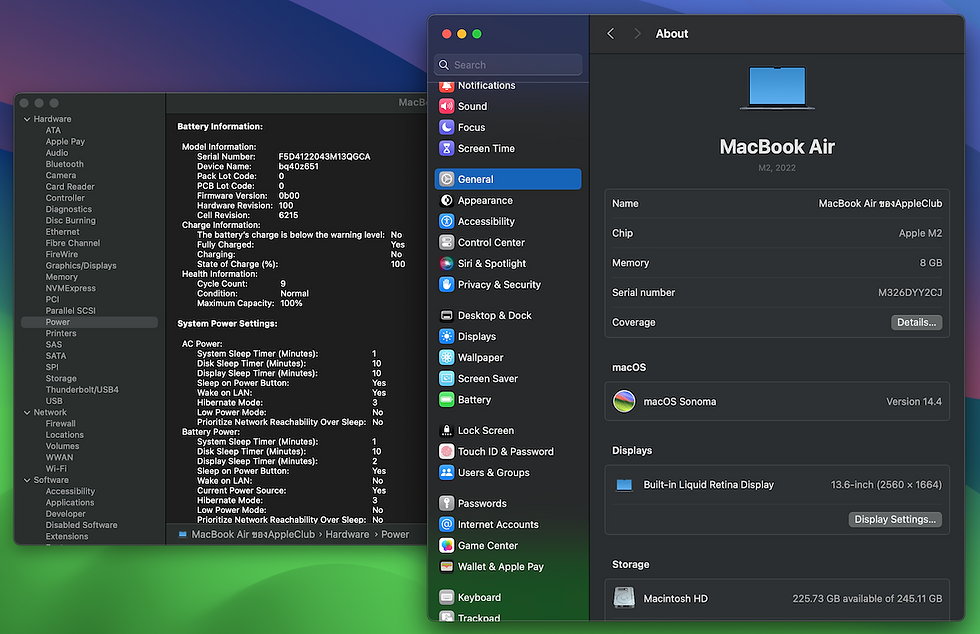
Task: Click the Apple M2 chip value
Action: [920, 233]
